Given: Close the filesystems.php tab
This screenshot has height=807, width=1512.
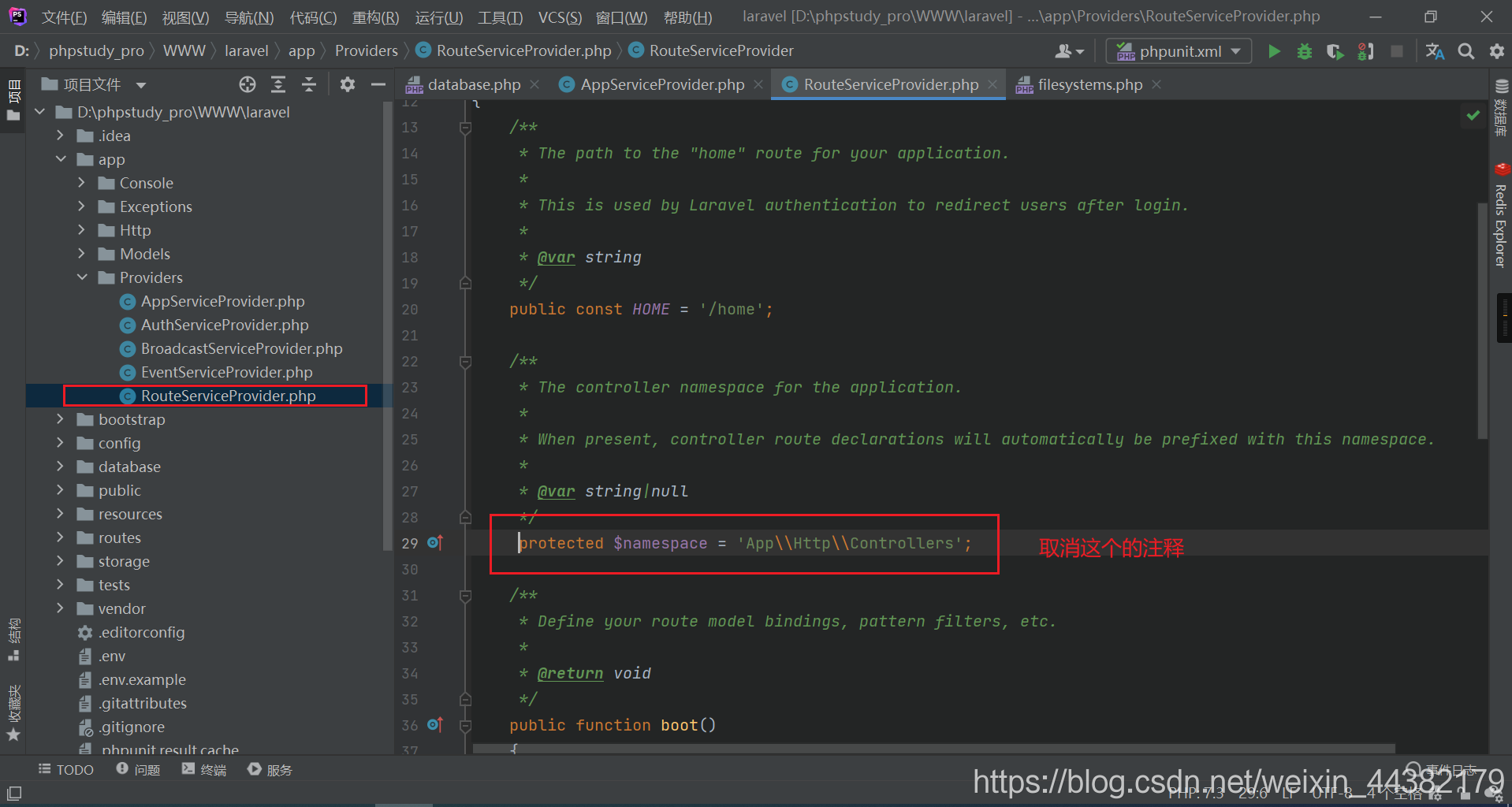Looking at the screenshot, I should click(x=1156, y=84).
